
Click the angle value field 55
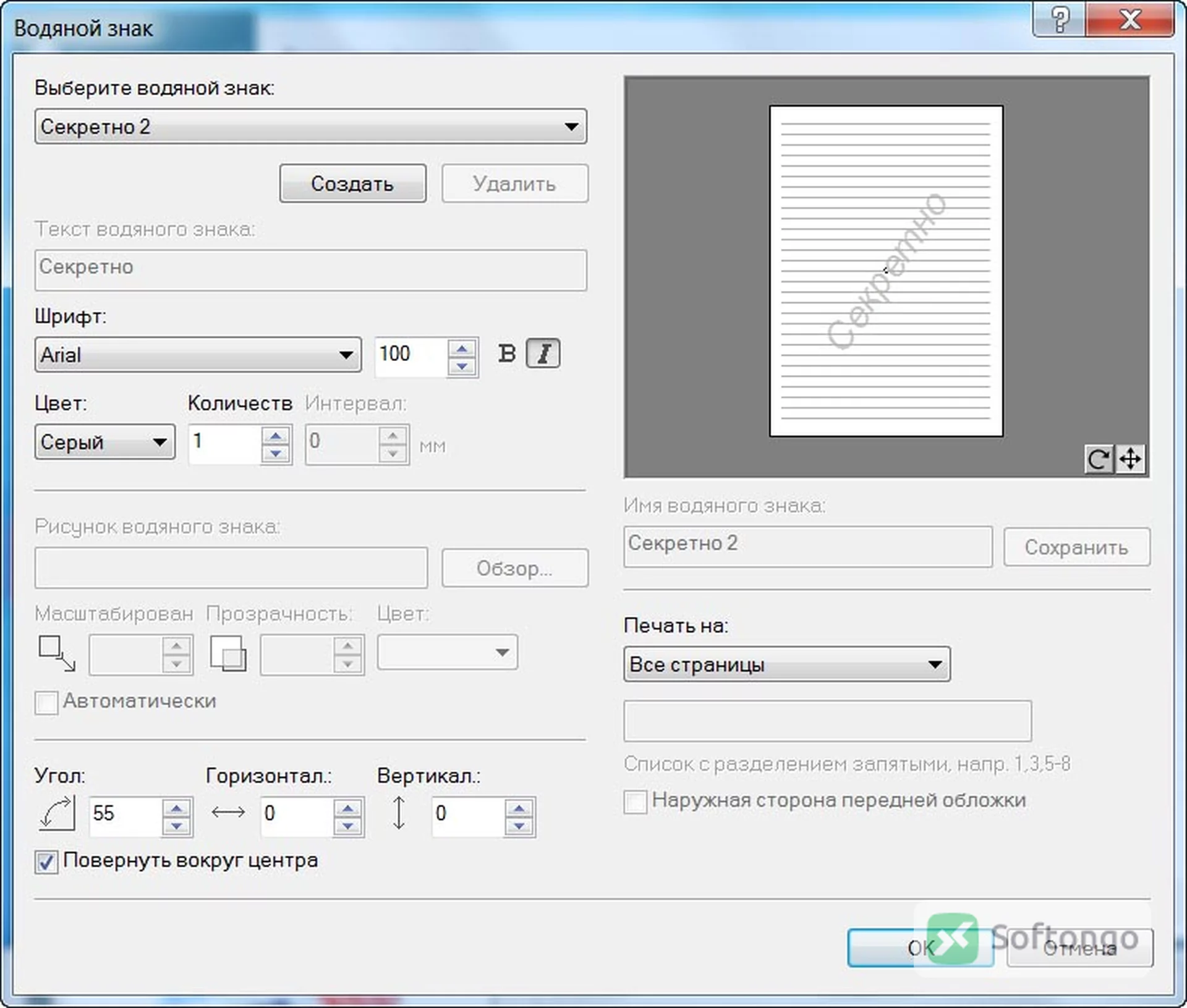[x=126, y=816]
